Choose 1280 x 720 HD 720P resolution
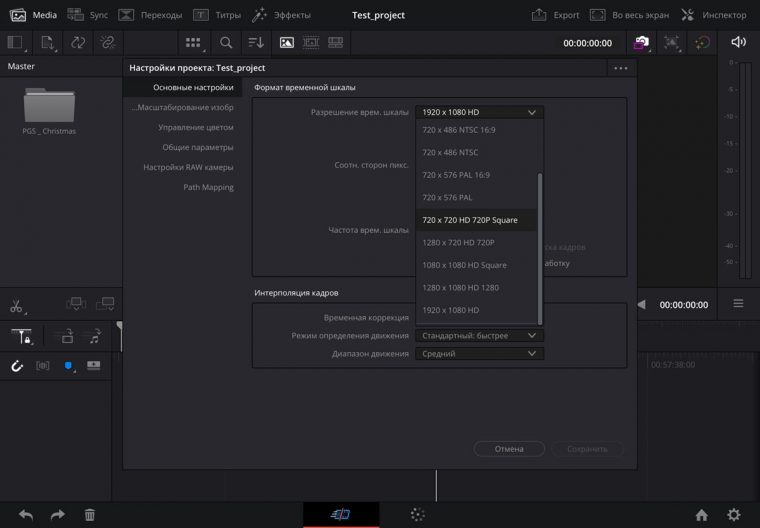This screenshot has height=528, width=760. (458, 242)
